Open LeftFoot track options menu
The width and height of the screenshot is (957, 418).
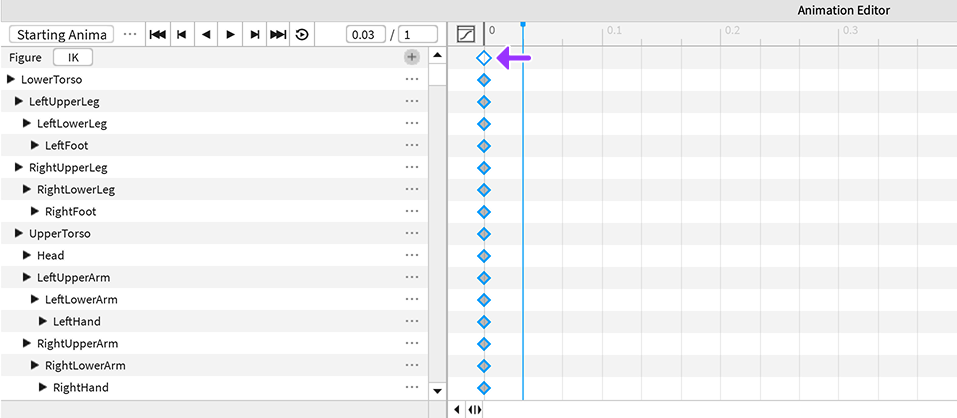412,145
